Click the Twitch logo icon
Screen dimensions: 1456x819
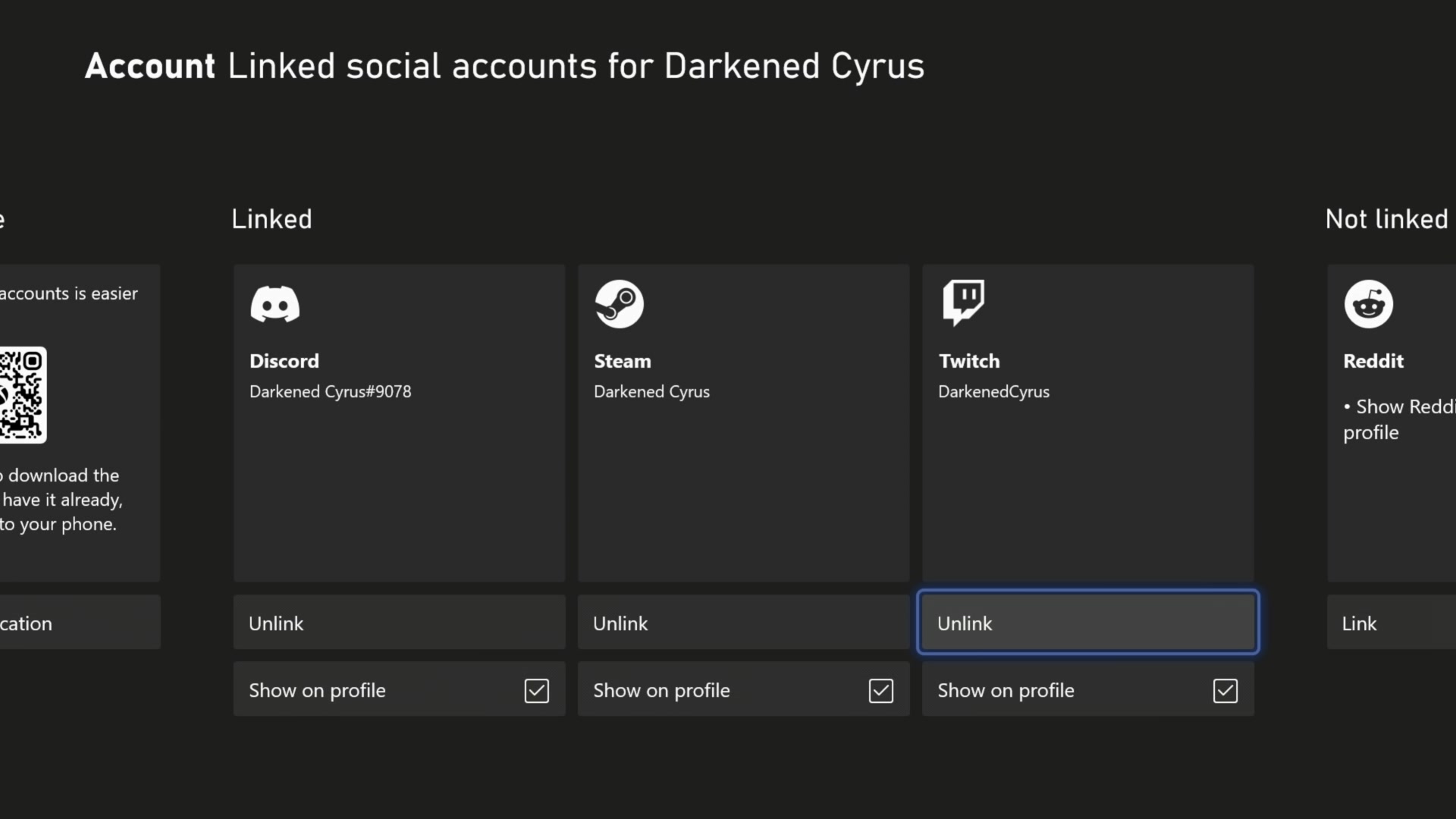(x=963, y=303)
